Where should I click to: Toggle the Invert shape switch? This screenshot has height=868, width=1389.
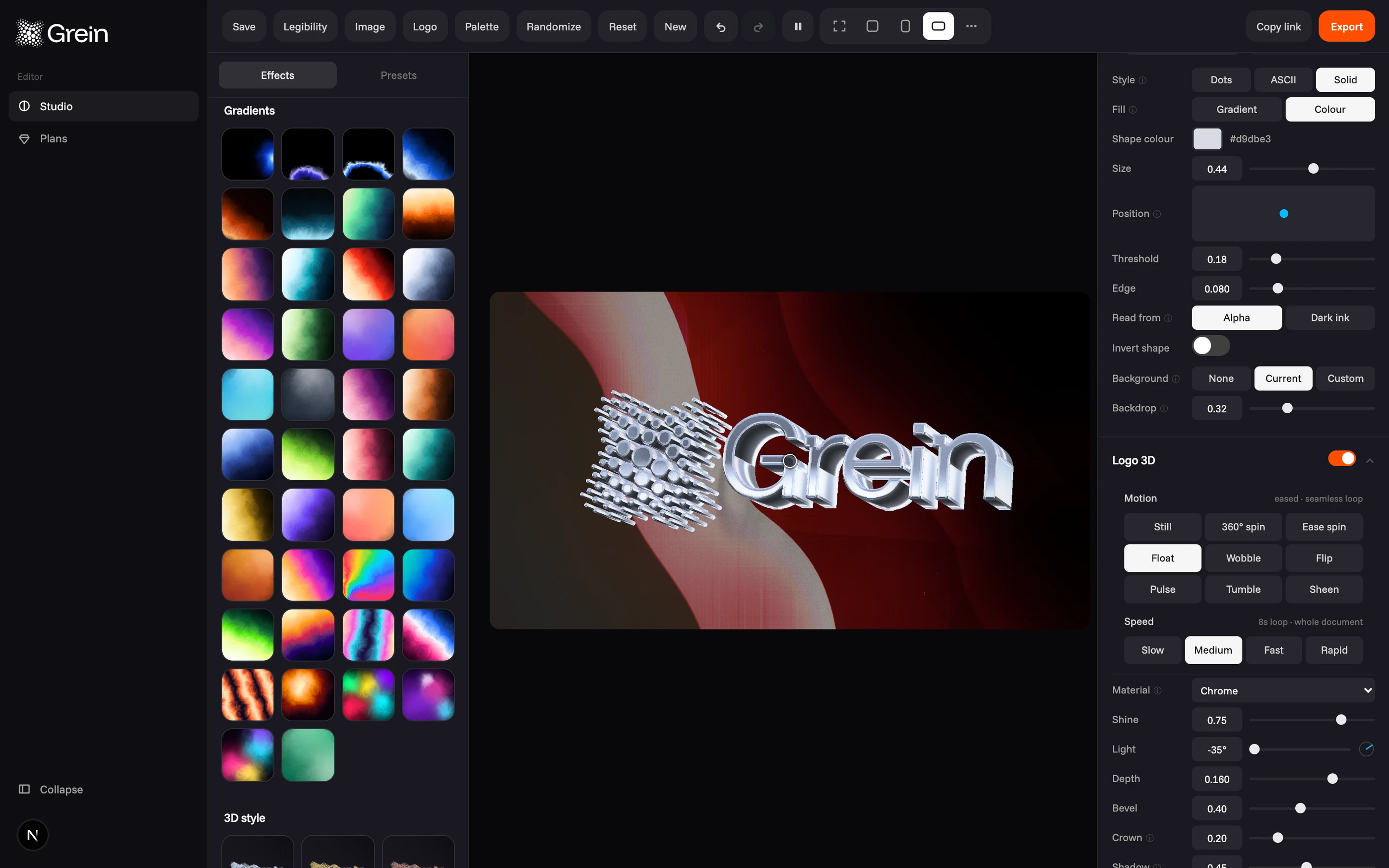(x=1211, y=346)
